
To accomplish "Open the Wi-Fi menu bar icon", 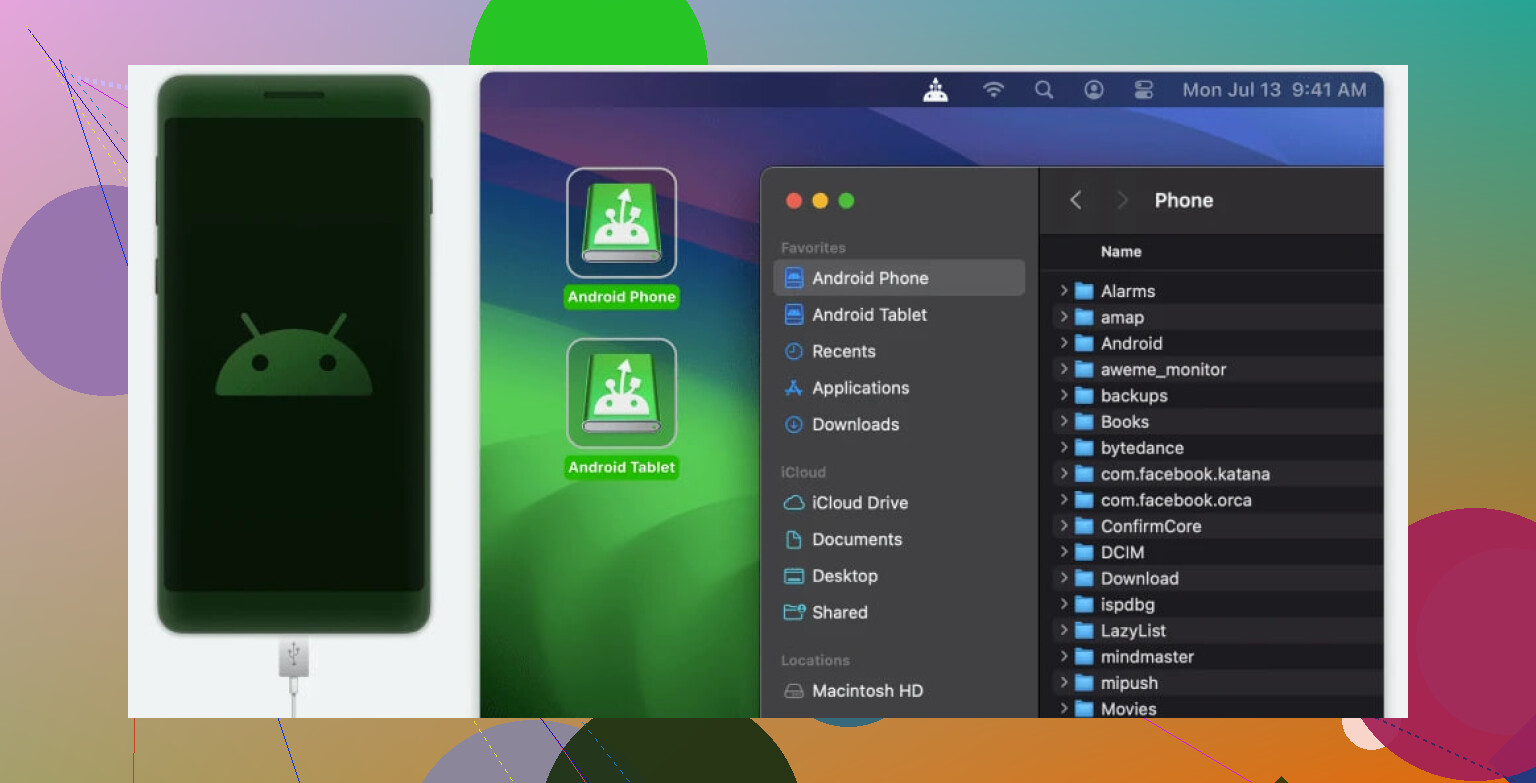I will tap(993, 90).
